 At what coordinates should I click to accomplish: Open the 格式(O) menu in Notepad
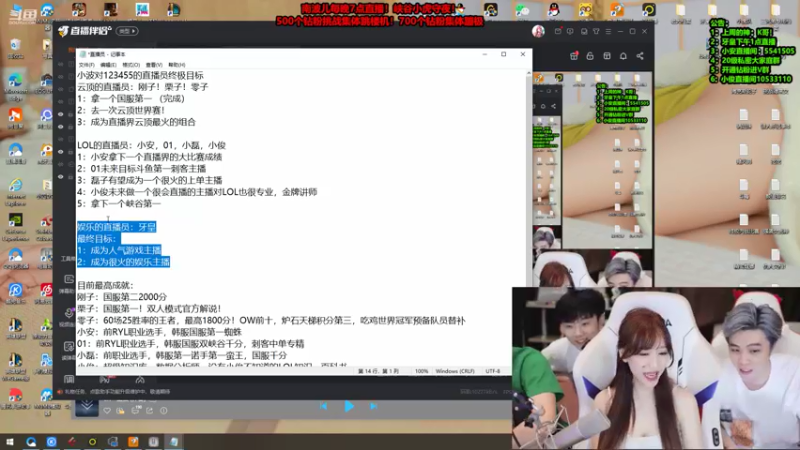[x=131, y=65]
